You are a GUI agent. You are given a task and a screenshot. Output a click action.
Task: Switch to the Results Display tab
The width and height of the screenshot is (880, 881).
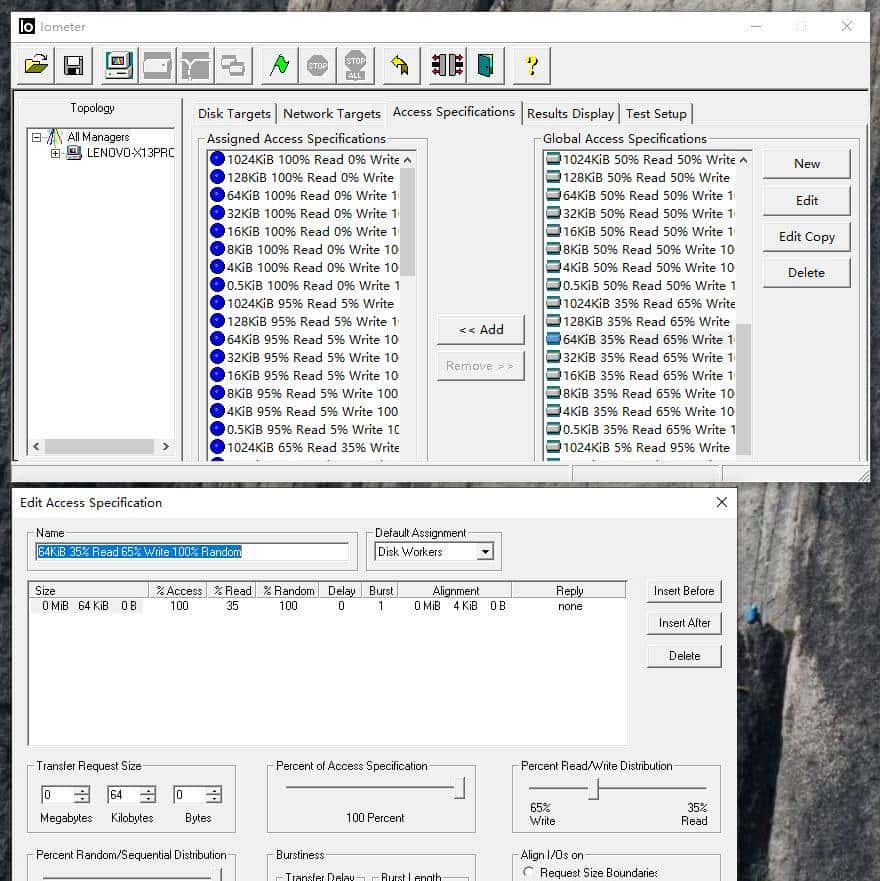coord(570,113)
